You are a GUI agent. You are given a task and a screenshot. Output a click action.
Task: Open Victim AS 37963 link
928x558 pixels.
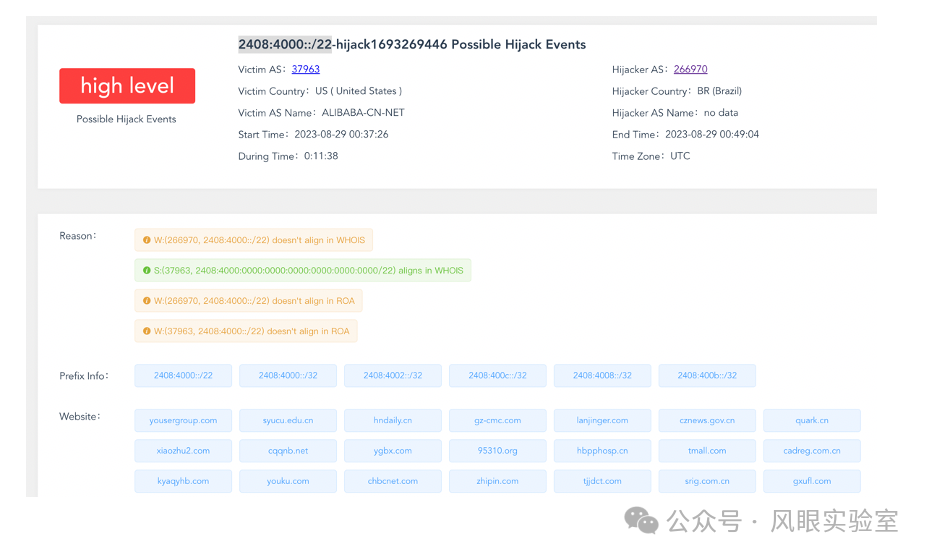pyautogui.click(x=305, y=69)
